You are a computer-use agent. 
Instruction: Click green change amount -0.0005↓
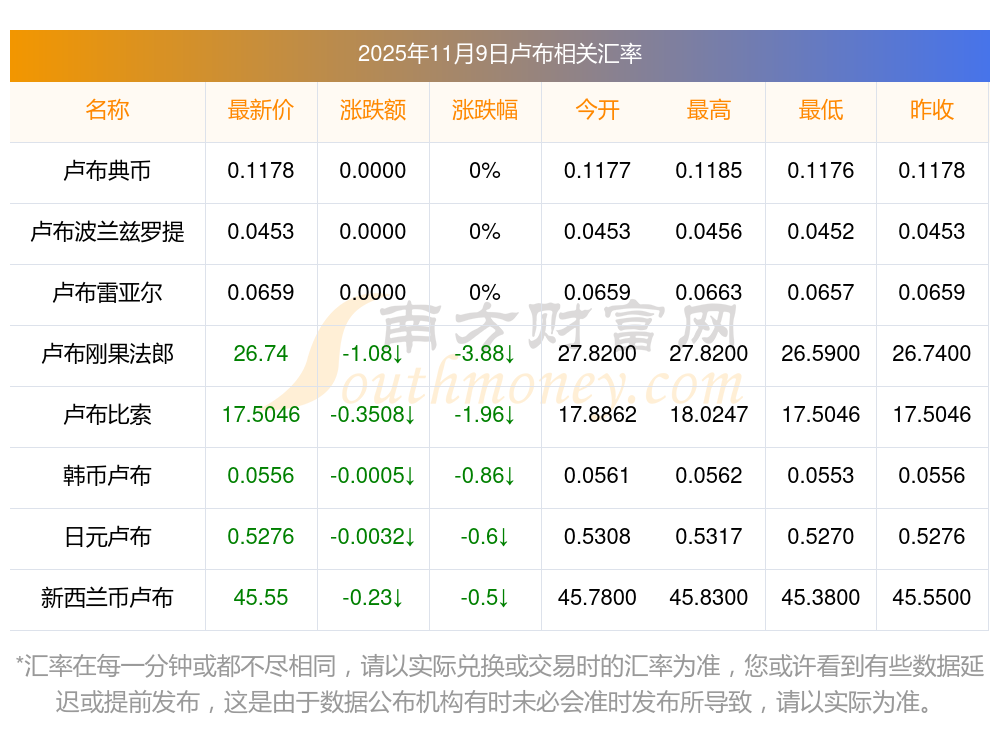[x=372, y=476]
